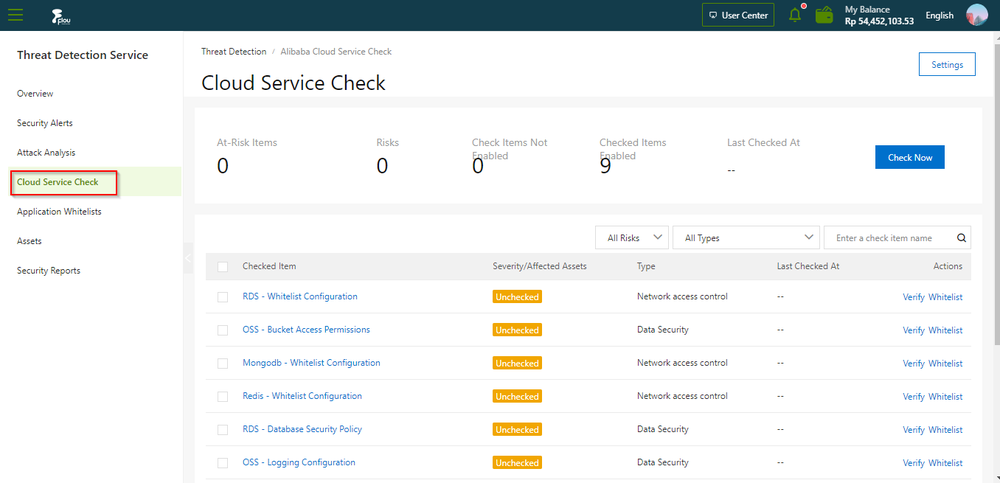Tick checkbox for RDS - Whitelist Configuration
This screenshot has width=1000, height=483.
tap(223, 297)
